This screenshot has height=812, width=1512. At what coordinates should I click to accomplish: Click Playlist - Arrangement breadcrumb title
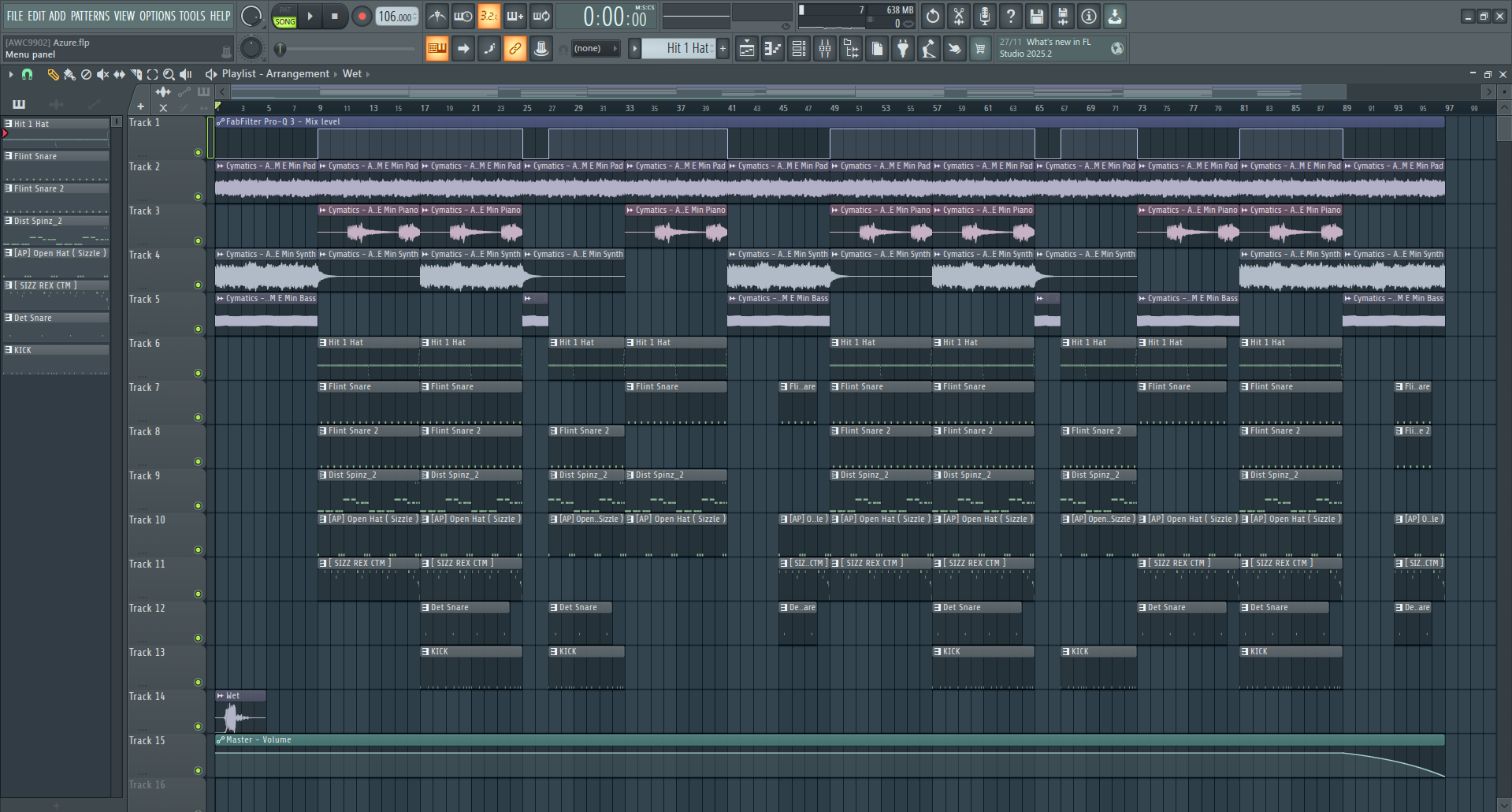pyautogui.click(x=276, y=74)
